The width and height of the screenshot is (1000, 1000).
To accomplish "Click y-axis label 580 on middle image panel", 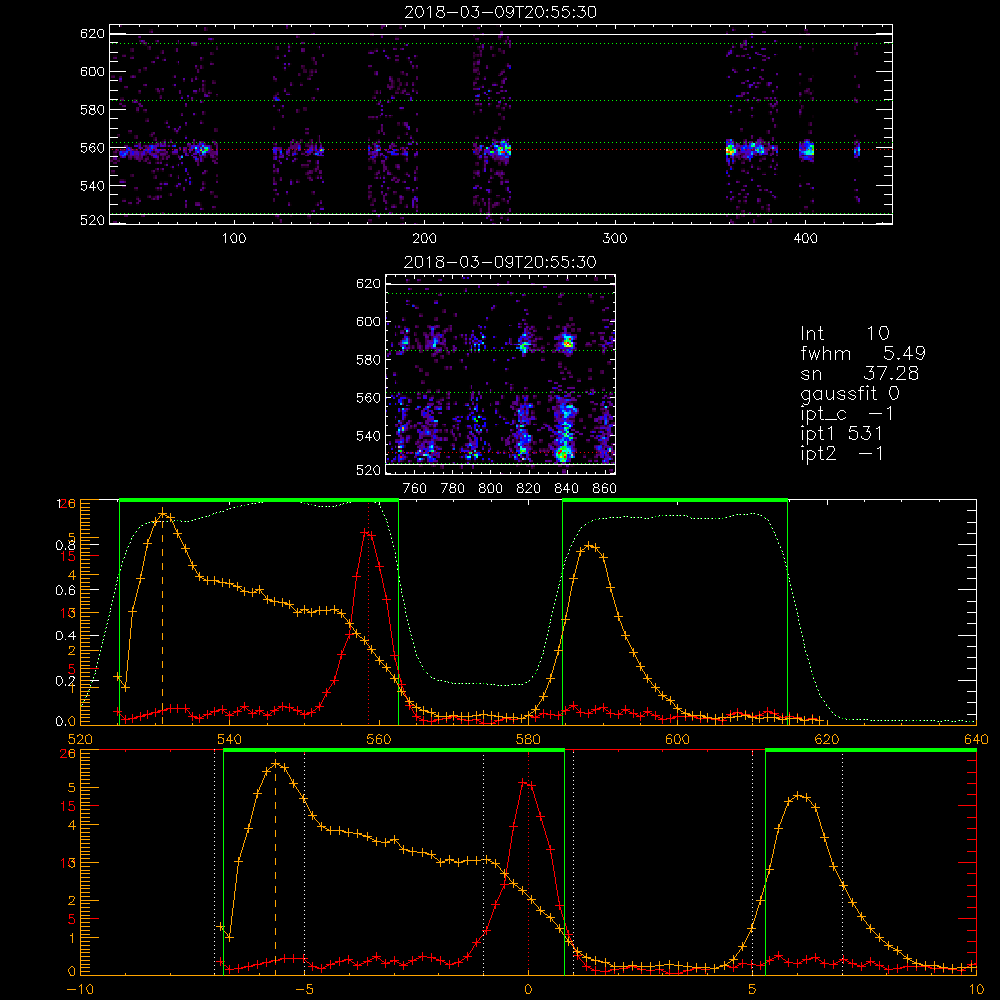I will pyautogui.click(x=368, y=360).
